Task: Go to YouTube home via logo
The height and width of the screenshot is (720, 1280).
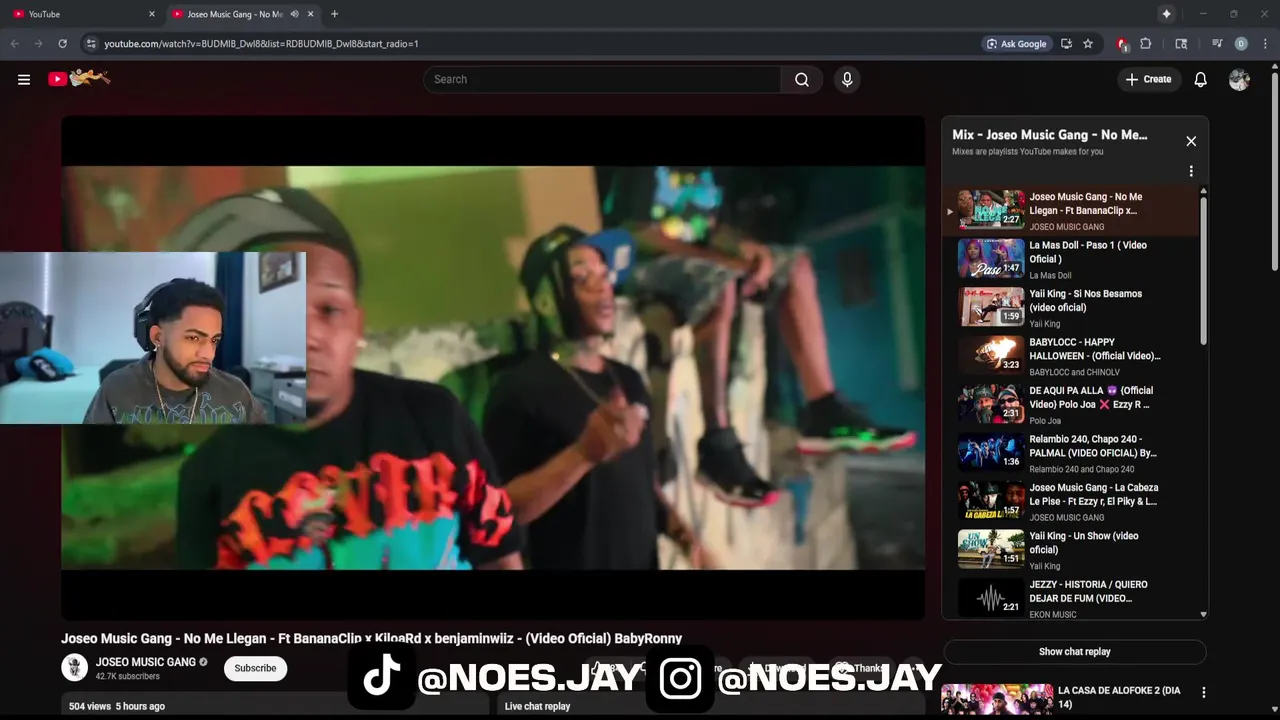Action: (x=79, y=78)
